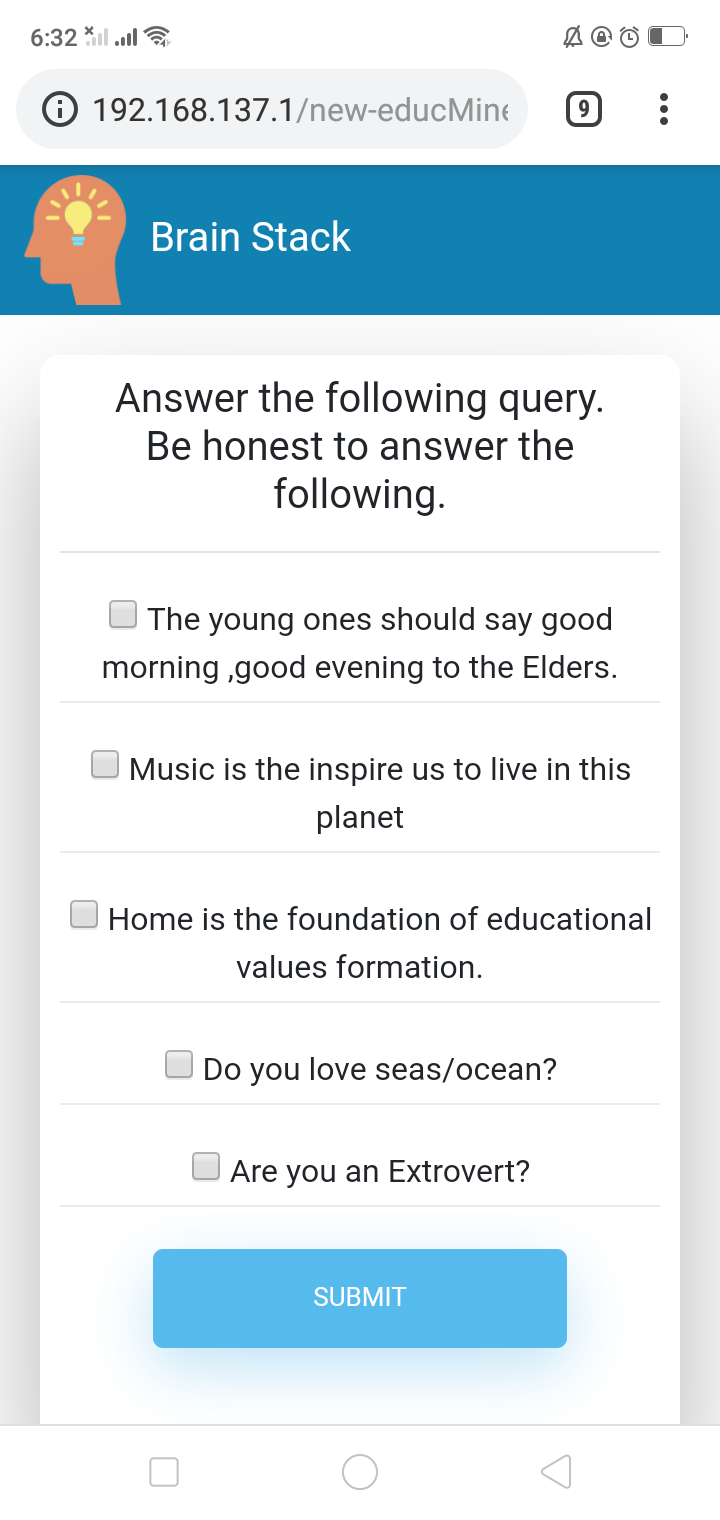Tap the muted bell notification icon

click(x=573, y=38)
